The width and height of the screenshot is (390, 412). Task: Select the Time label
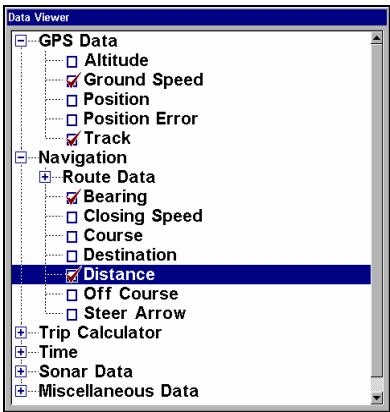click(x=58, y=352)
